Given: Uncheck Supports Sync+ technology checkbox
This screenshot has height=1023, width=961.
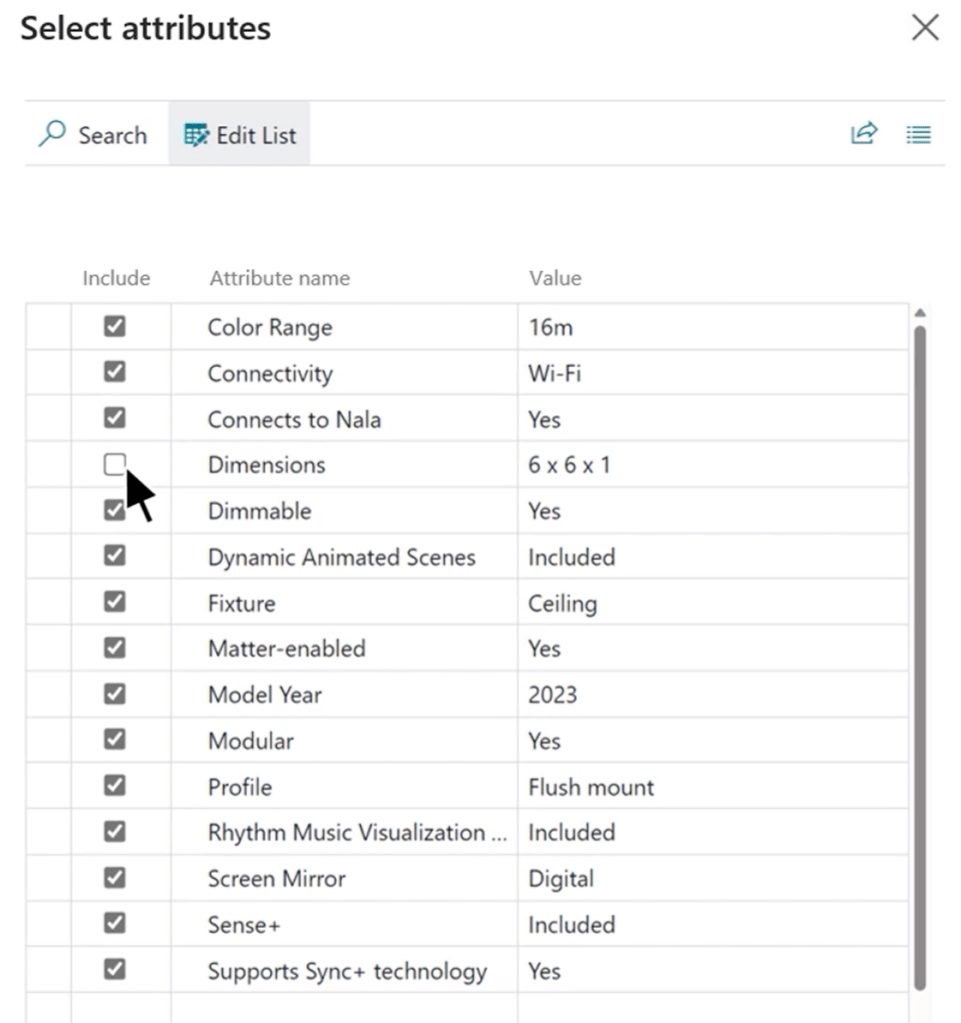Looking at the screenshot, I should pyautogui.click(x=115, y=969).
